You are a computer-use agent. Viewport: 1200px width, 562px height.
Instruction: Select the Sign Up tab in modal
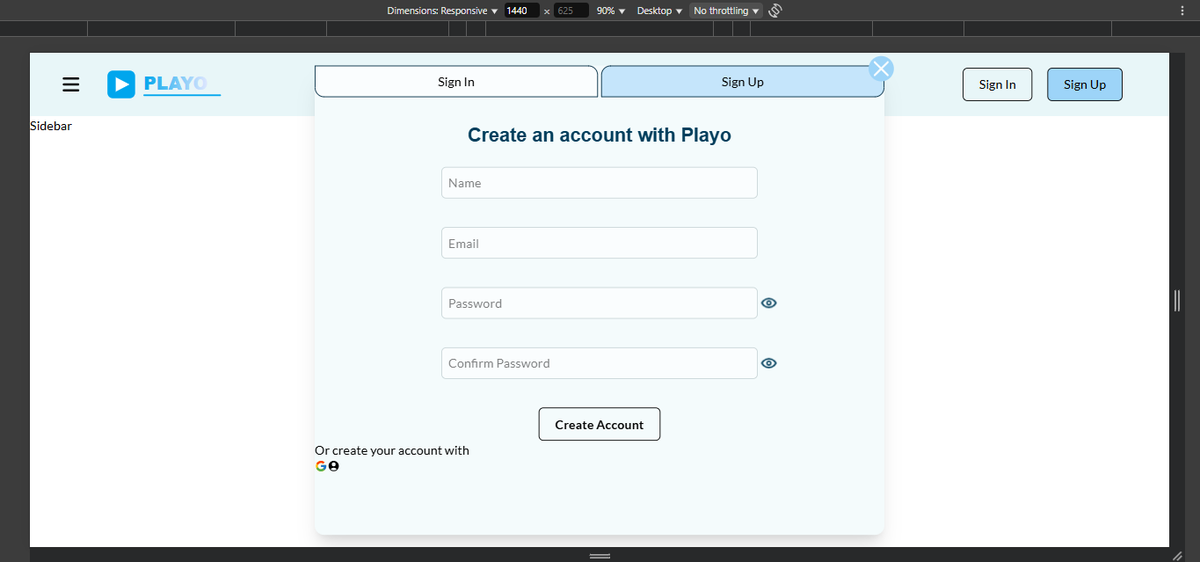(x=742, y=82)
